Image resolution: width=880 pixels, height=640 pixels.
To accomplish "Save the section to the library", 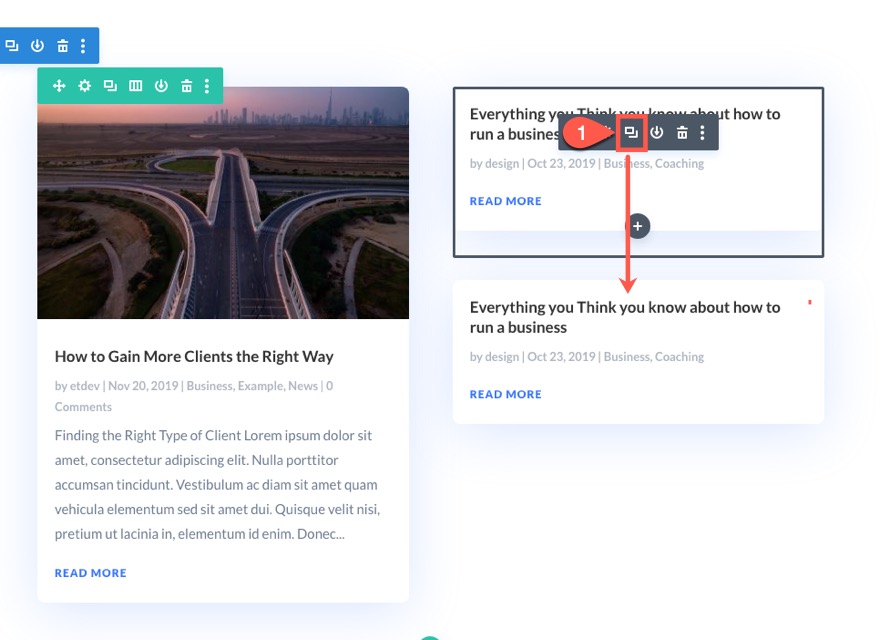I will point(37,45).
